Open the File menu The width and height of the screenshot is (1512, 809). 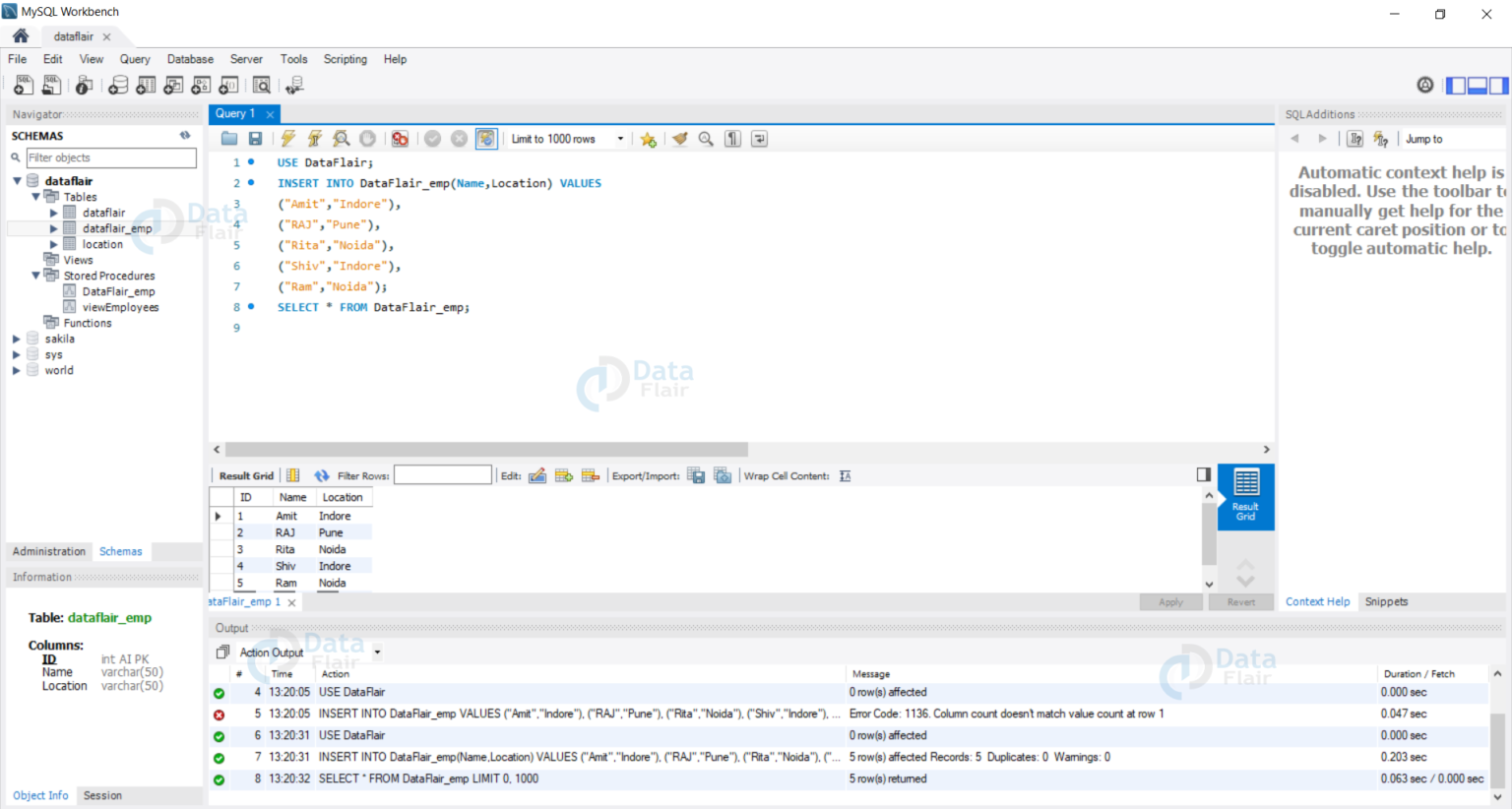click(x=18, y=59)
